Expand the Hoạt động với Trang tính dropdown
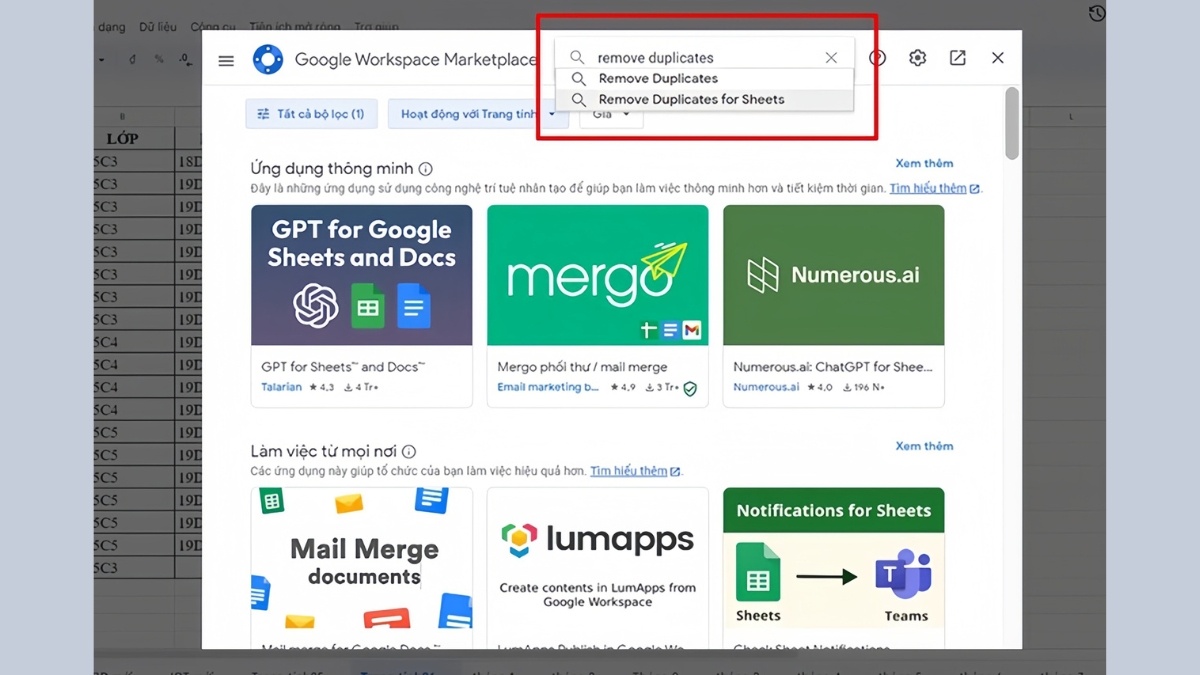The image size is (1200, 675). click(478, 114)
